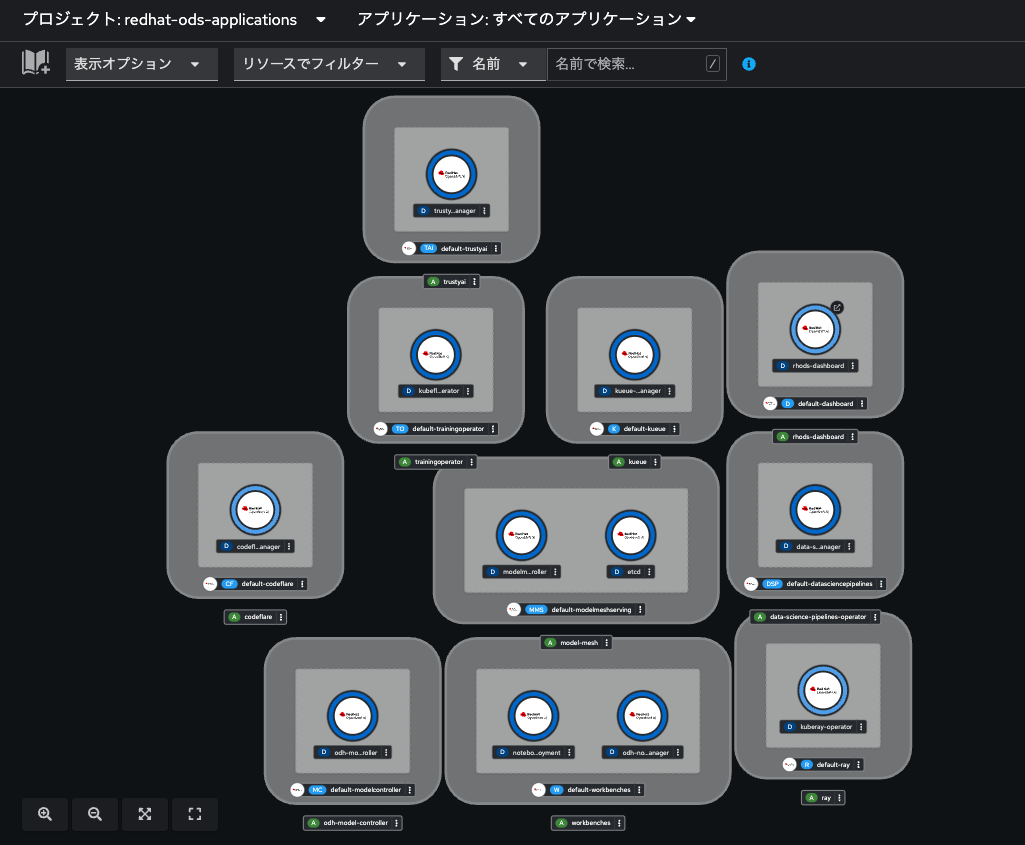Select the codefl...anager deployment node
Image resolution: width=1025 pixels, height=845 pixels.
255,510
